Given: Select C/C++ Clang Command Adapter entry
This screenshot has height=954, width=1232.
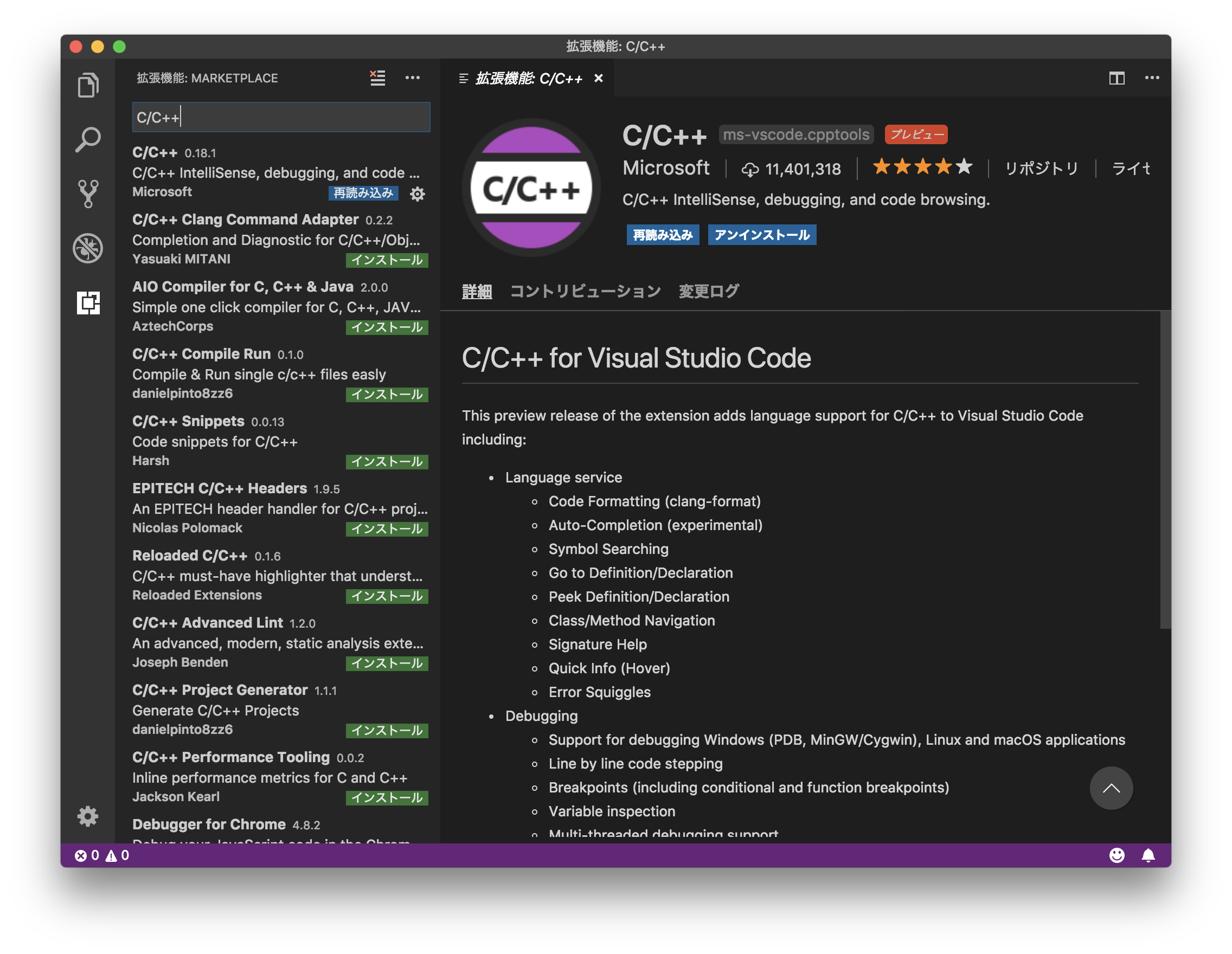Looking at the screenshot, I should coord(279,239).
